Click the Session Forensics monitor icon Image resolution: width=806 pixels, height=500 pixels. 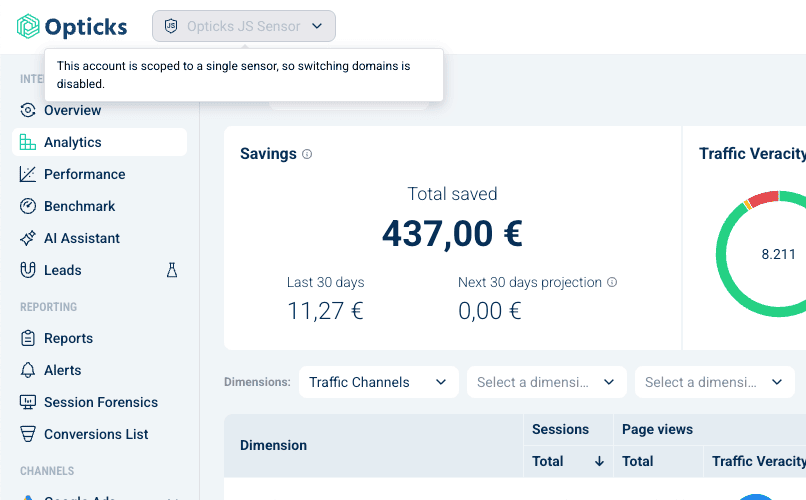pos(28,402)
